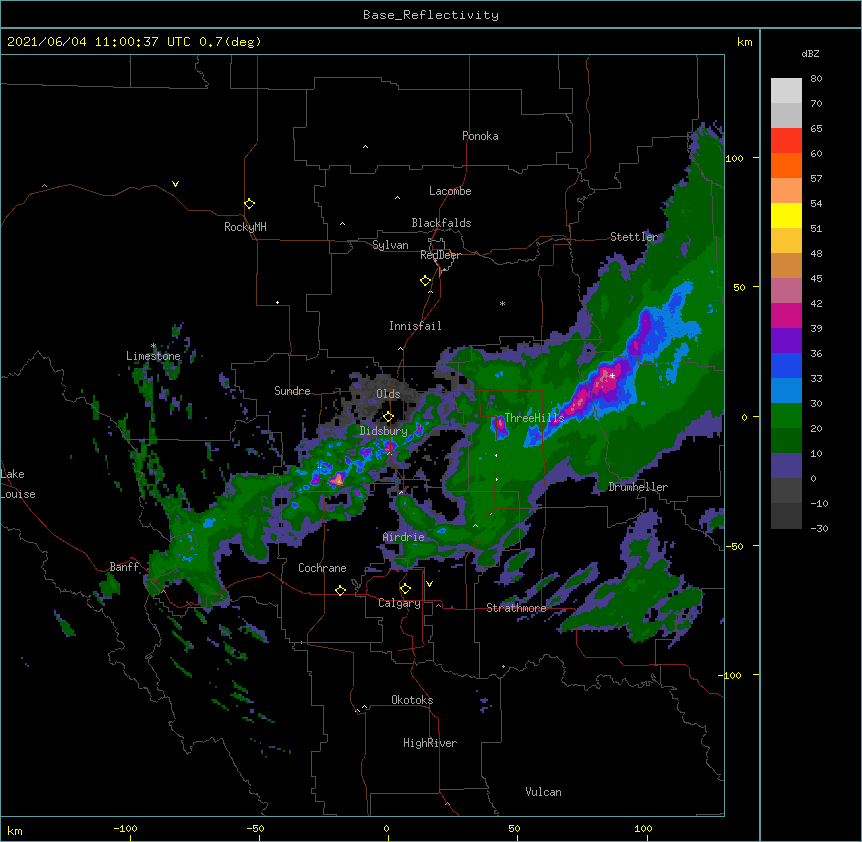Select the RedDeer label
This screenshot has width=862, height=842.
440,254
